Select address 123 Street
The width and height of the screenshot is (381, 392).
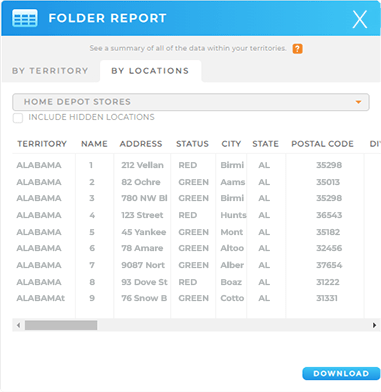[x=142, y=215]
